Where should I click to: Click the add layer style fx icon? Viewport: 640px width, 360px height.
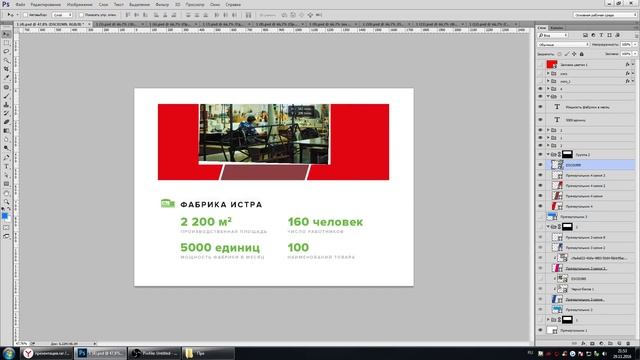click(x=583, y=344)
